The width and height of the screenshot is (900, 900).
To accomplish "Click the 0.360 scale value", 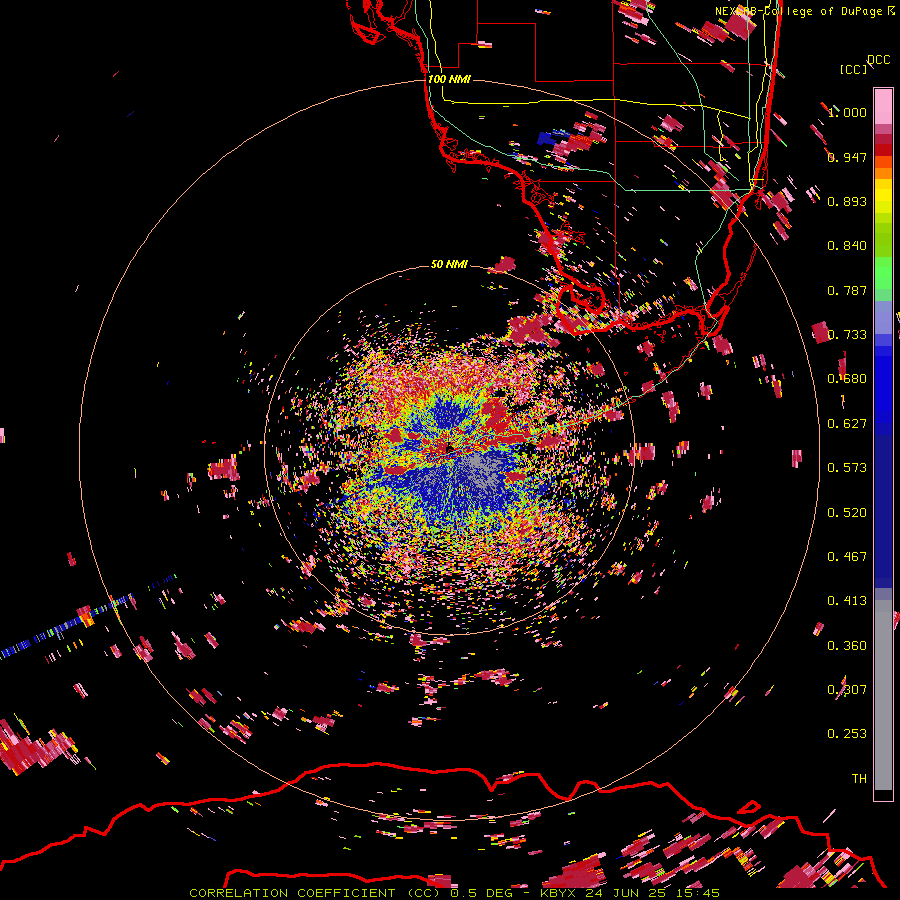I will 847,646.
